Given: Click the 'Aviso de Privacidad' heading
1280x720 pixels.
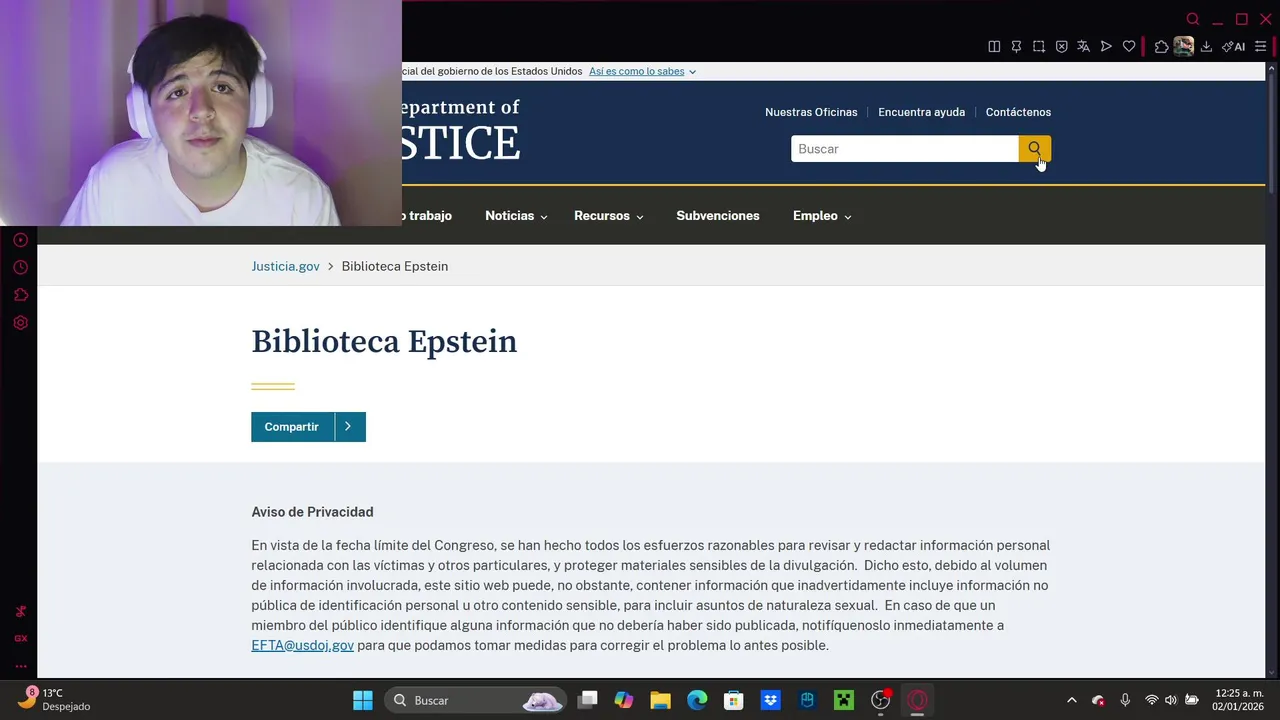Looking at the screenshot, I should coord(312,512).
